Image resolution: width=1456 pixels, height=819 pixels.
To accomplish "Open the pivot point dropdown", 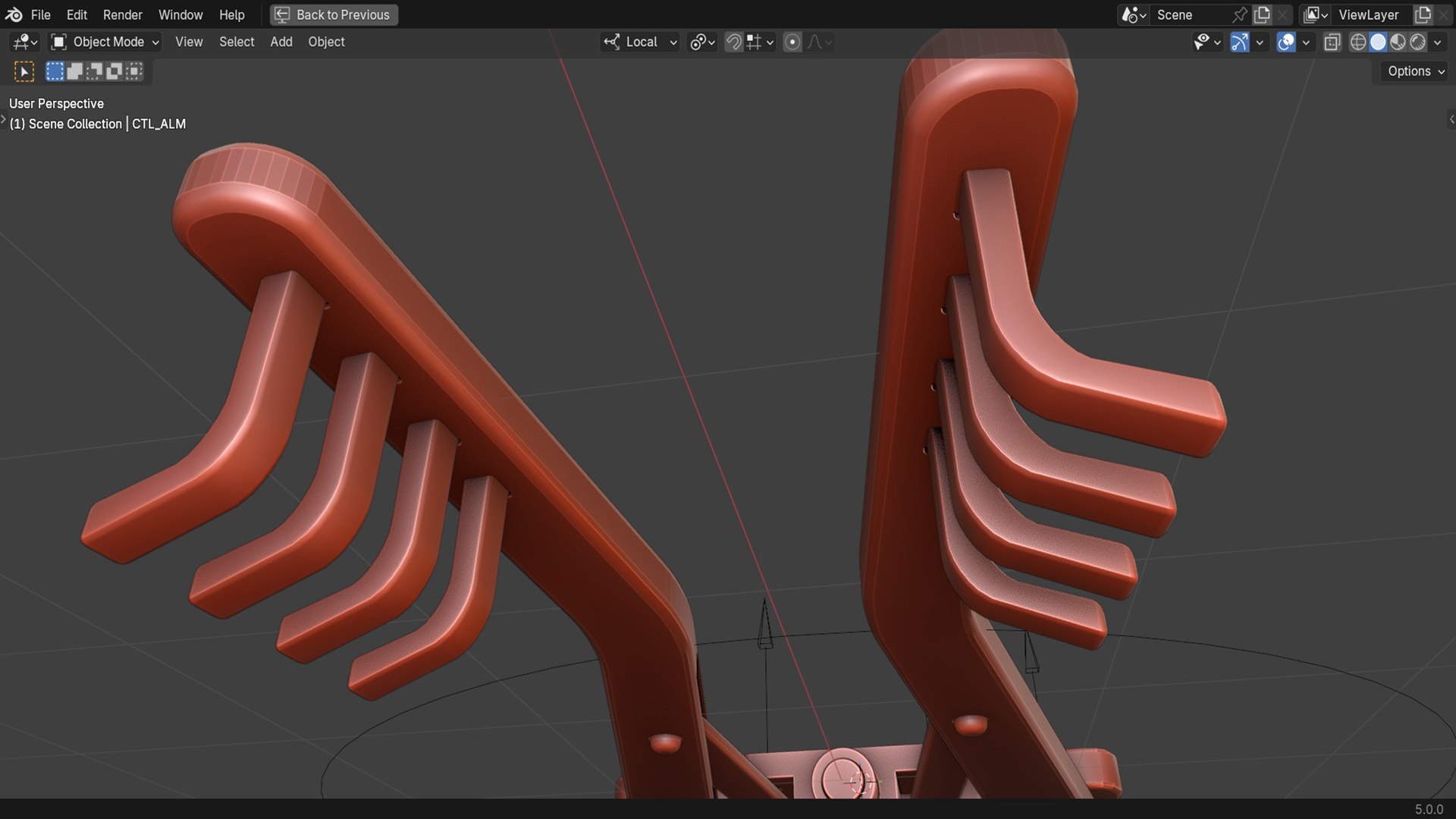I will coord(702,42).
